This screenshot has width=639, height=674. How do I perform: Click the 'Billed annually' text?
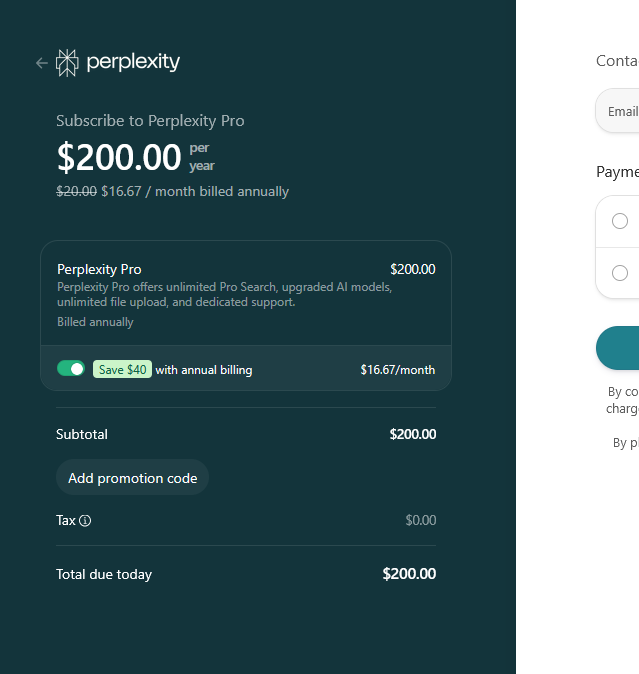point(95,322)
